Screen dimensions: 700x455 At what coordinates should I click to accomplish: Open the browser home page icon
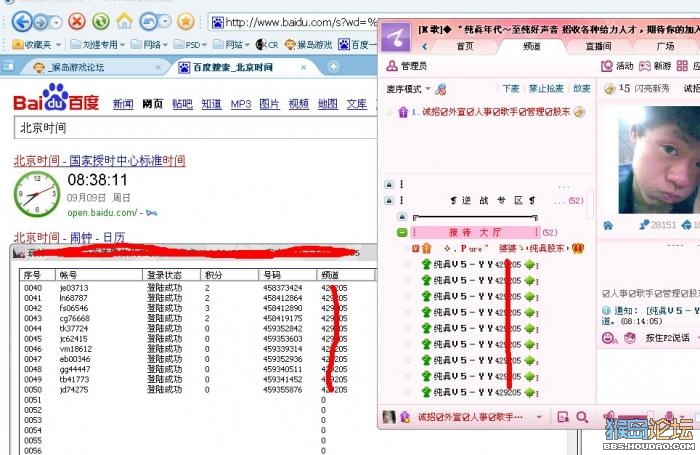coord(125,21)
